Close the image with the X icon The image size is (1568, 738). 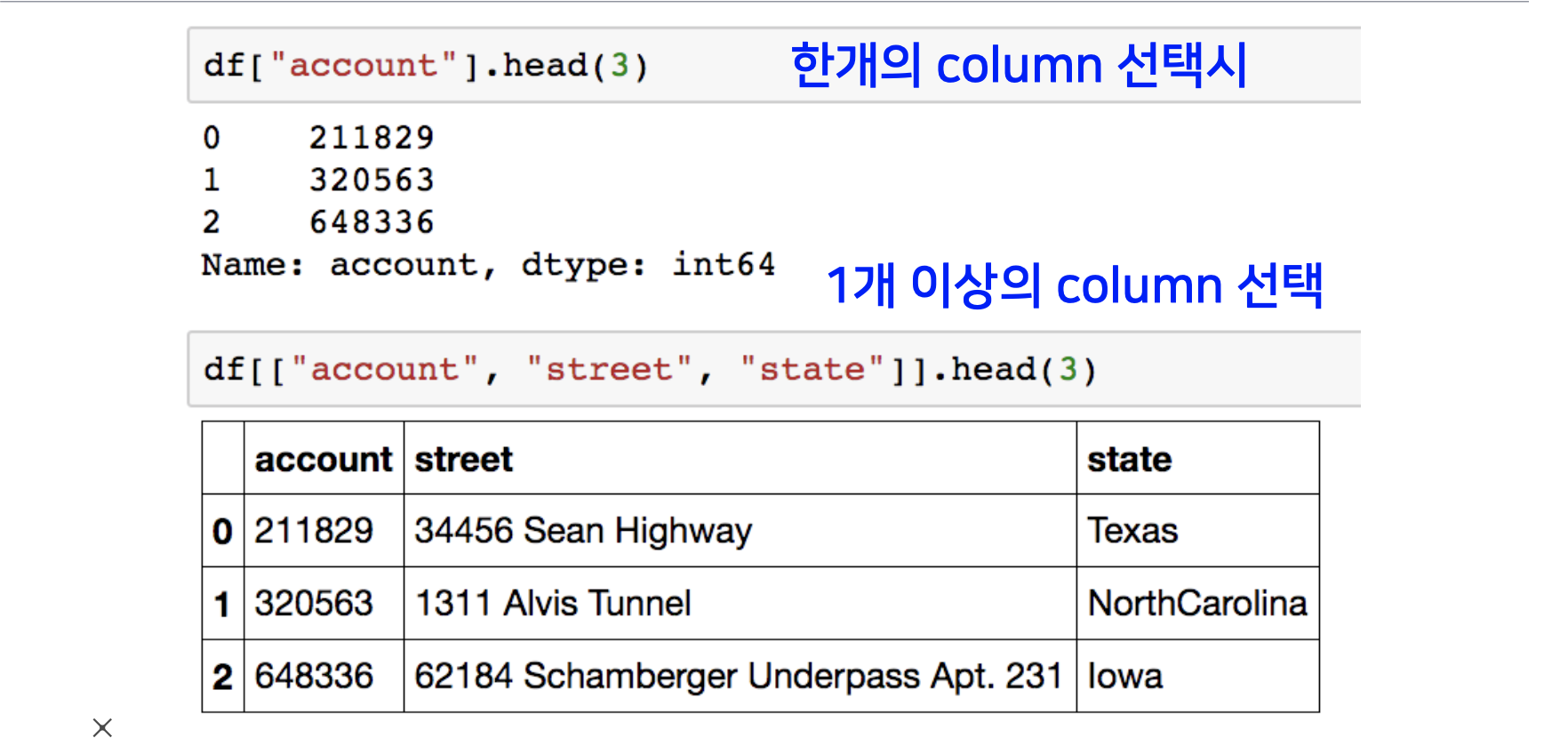pyautogui.click(x=102, y=727)
